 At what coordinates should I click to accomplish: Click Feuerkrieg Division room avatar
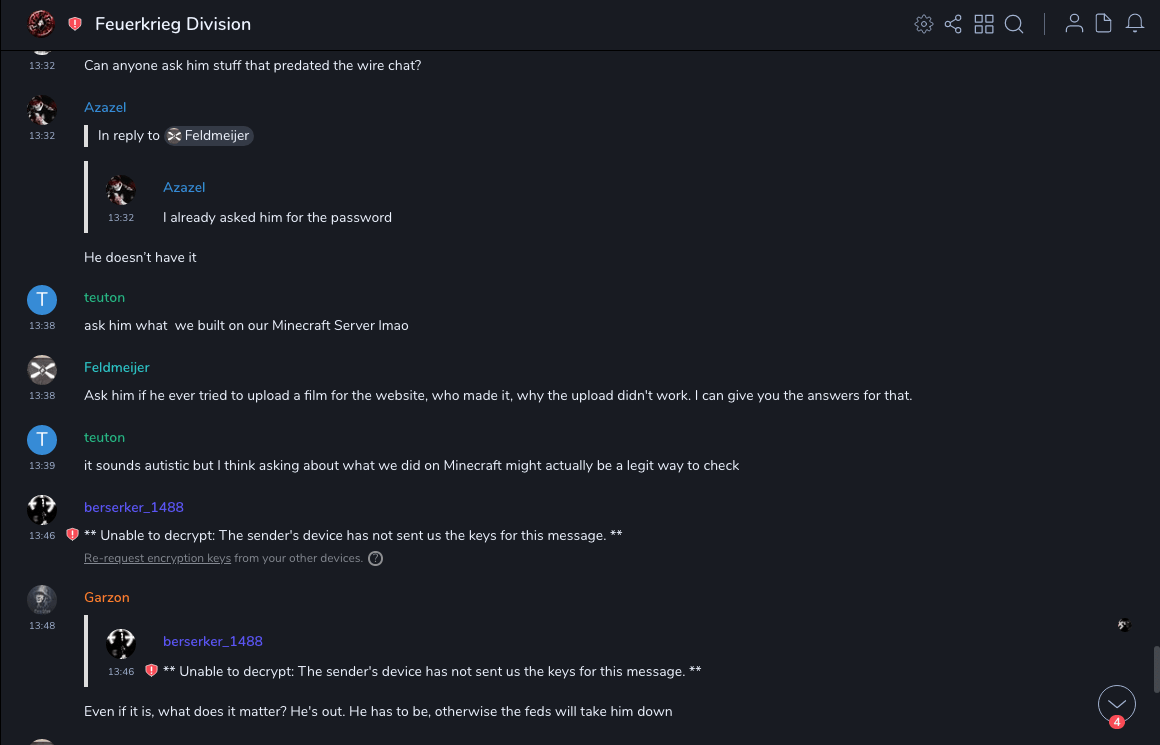pyautogui.click(x=41, y=24)
